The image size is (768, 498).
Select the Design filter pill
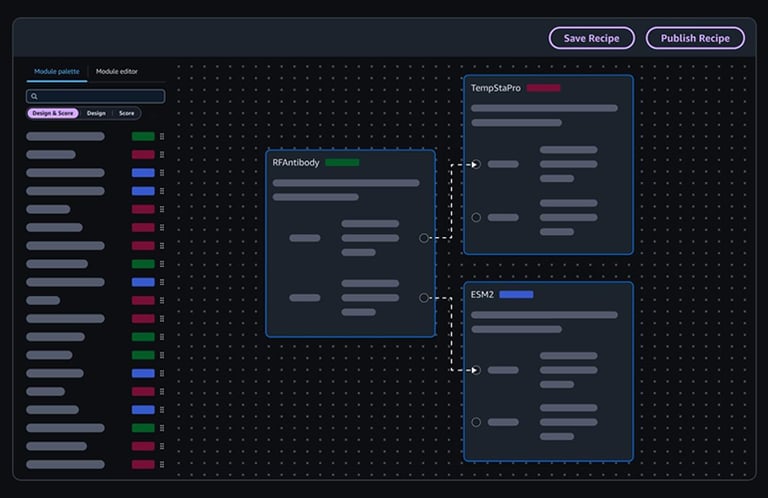96,113
